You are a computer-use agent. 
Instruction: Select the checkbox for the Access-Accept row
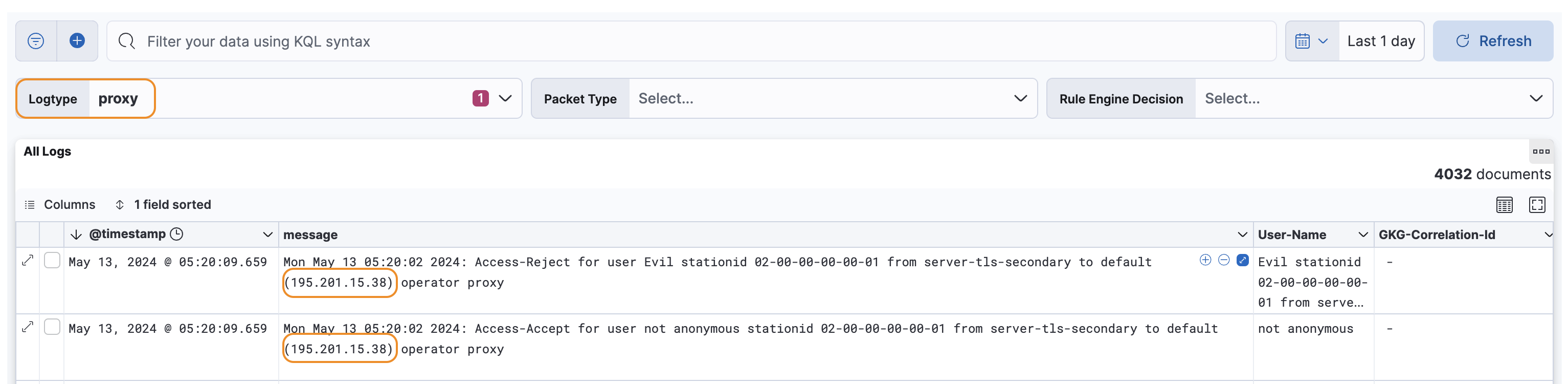tap(52, 327)
